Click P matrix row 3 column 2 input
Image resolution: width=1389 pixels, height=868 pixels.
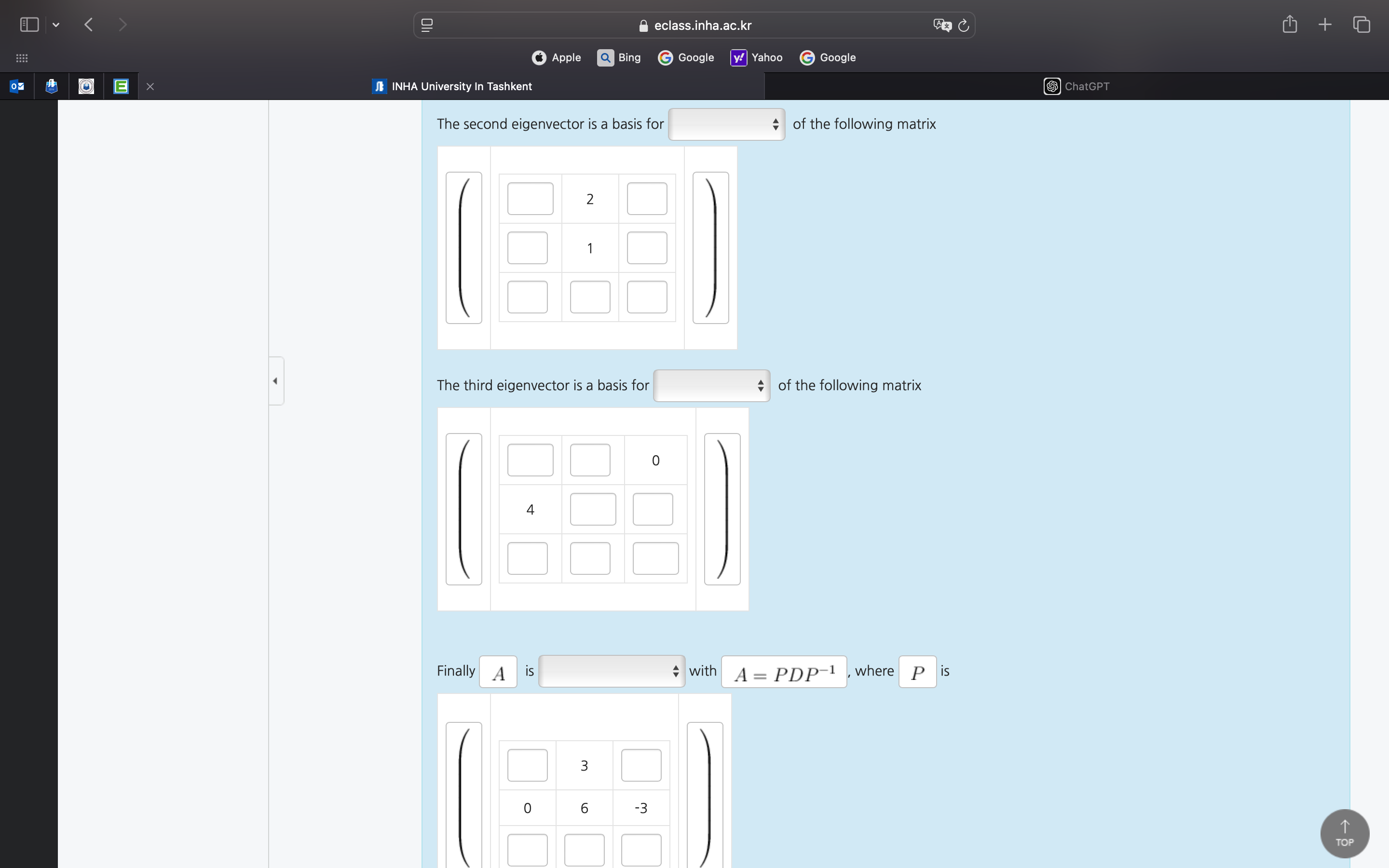click(585, 850)
